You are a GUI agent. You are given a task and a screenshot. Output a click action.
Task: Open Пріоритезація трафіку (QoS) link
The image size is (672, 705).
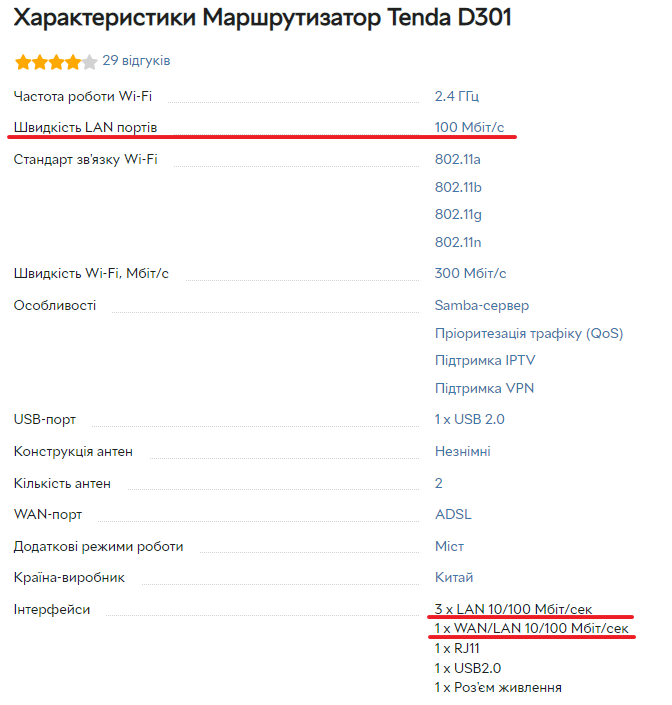point(529,334)
